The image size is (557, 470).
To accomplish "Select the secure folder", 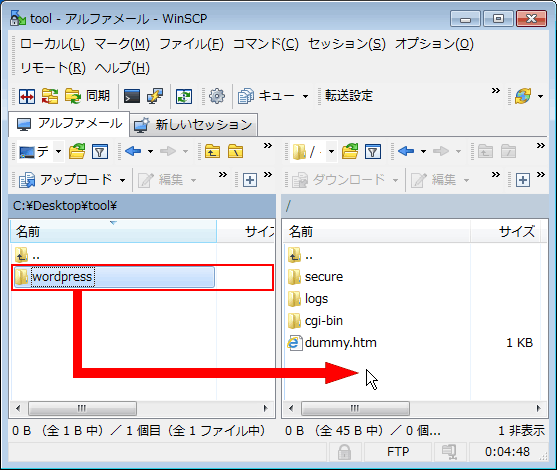I will 315,277.
